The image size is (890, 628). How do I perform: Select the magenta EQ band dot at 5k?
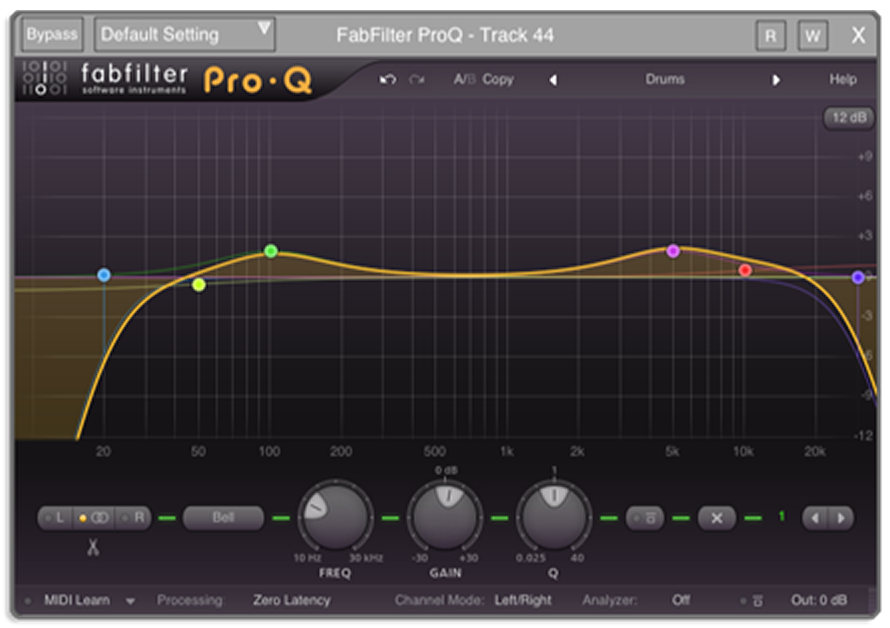(673, 250)
